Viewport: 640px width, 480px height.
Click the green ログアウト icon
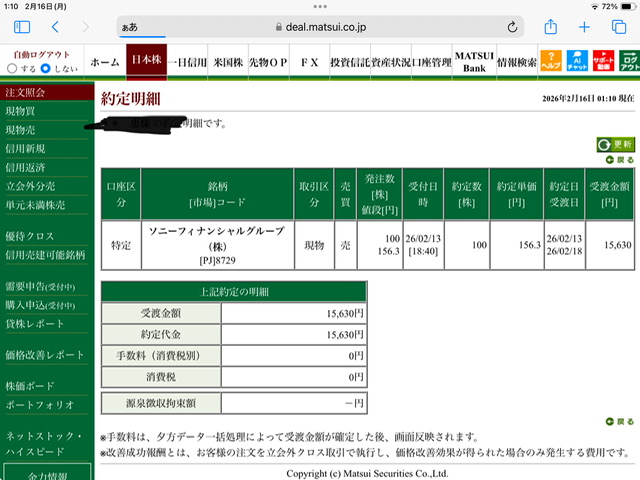629,60
